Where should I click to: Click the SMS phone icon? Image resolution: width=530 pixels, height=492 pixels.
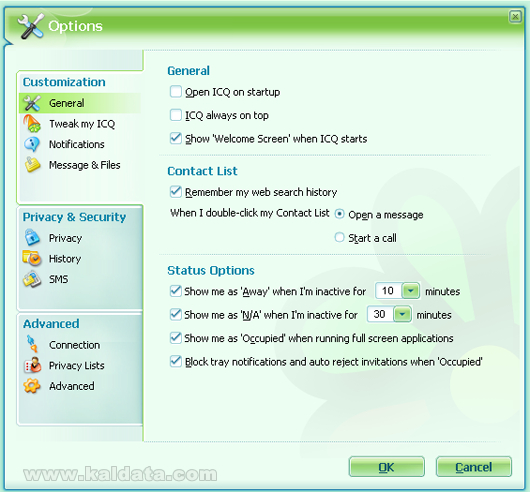point(32,279)
